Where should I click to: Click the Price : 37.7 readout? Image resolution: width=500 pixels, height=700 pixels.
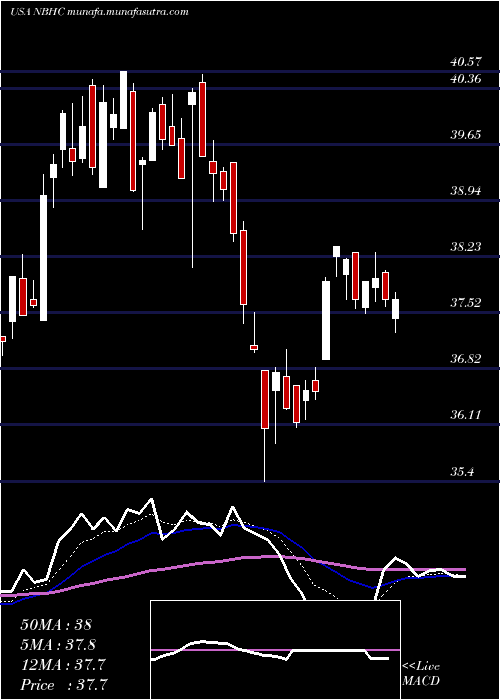(64, 685)
